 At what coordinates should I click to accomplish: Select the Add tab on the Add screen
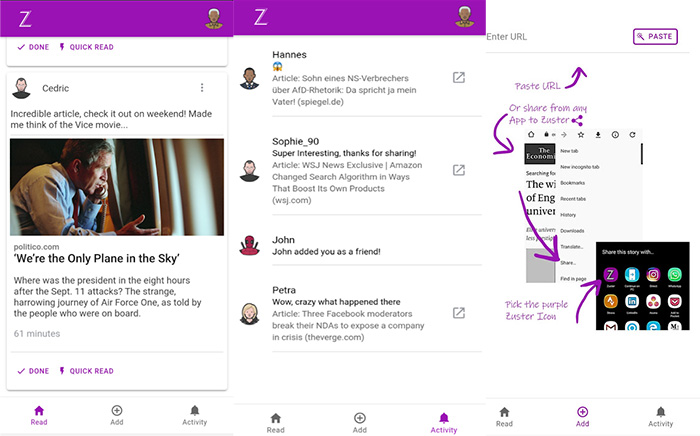[x=582, y=417]
